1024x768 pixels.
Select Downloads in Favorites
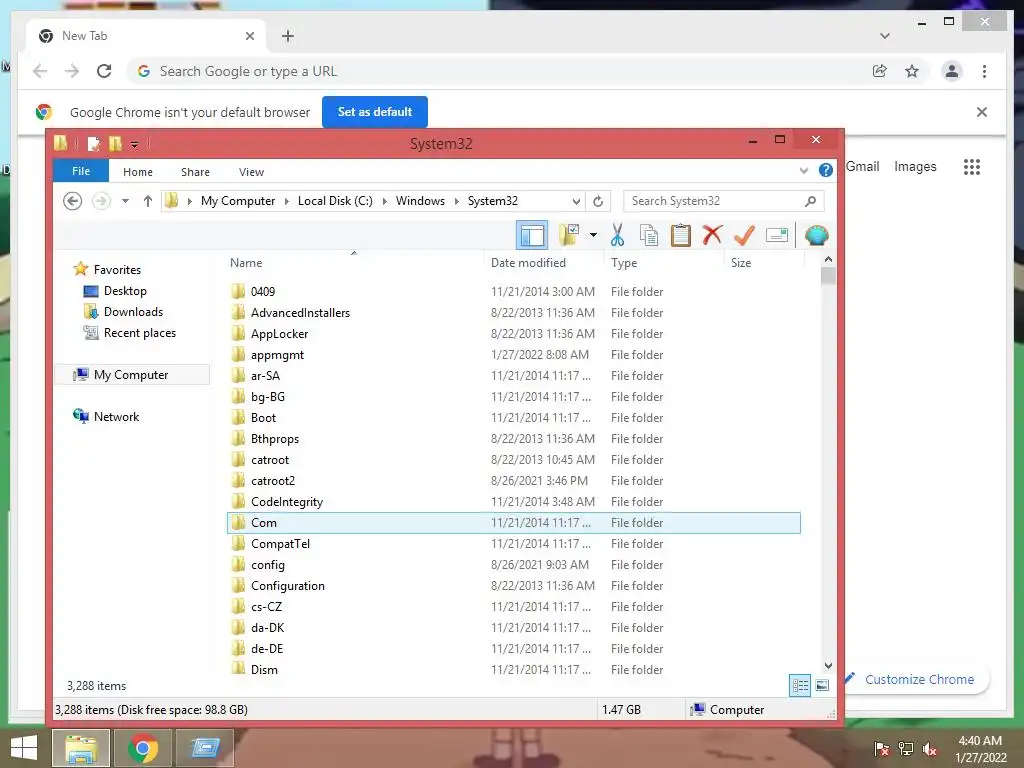coord(133,312)
